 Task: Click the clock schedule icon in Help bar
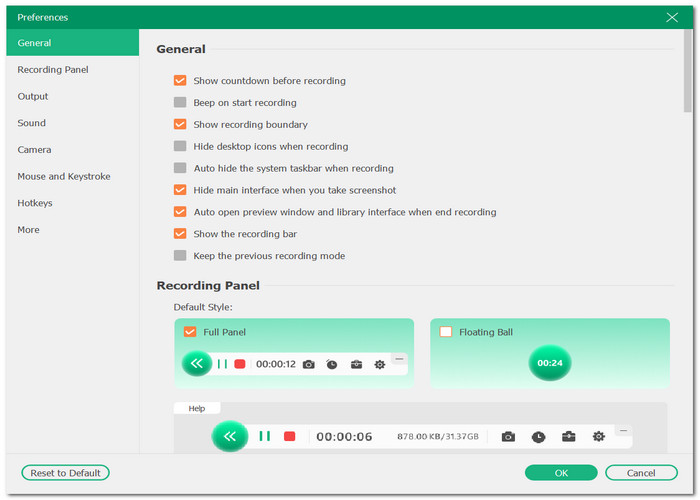[x=538, y=437]
